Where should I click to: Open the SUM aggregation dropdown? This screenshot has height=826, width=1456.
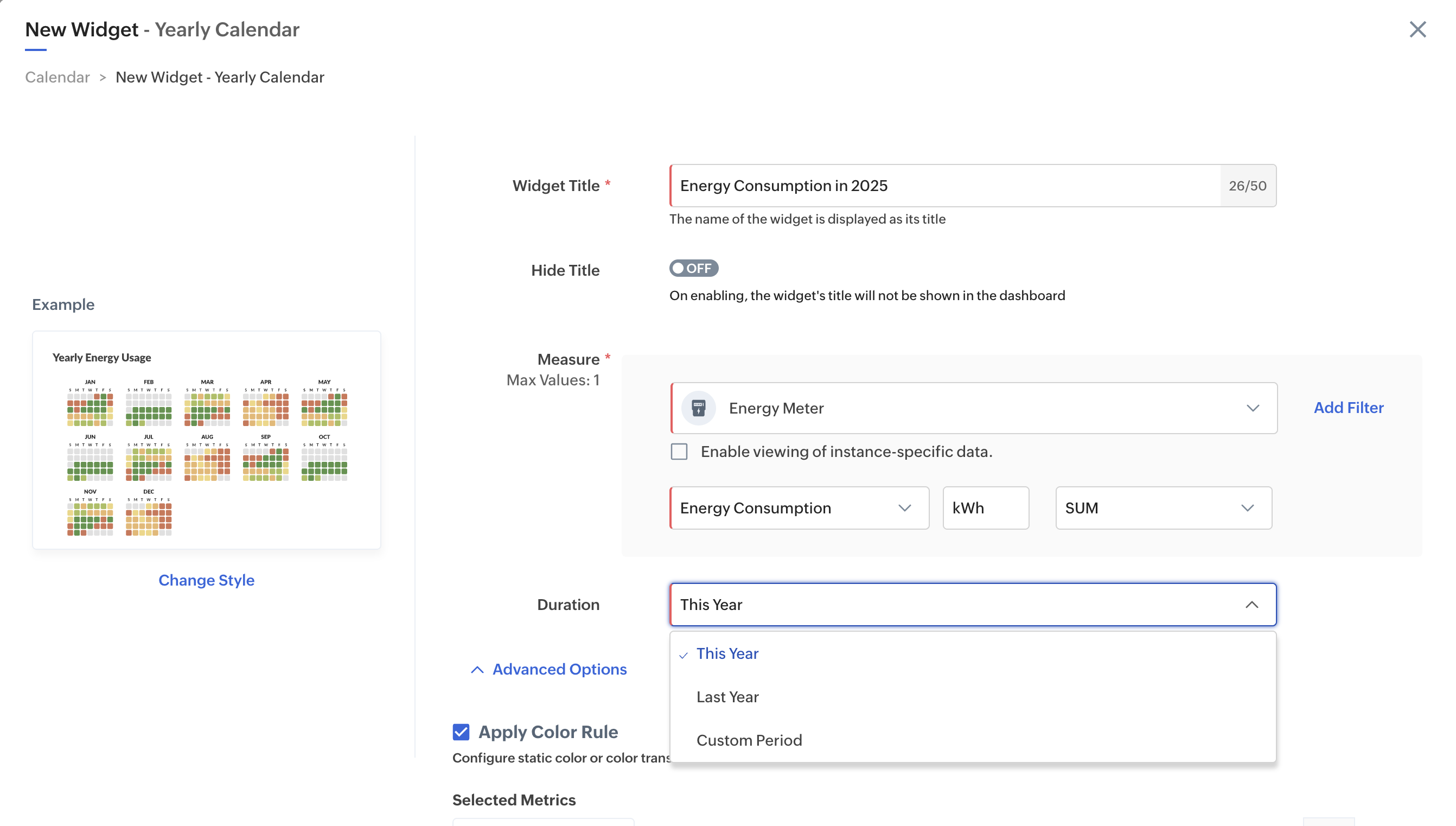coord(1163,508)
